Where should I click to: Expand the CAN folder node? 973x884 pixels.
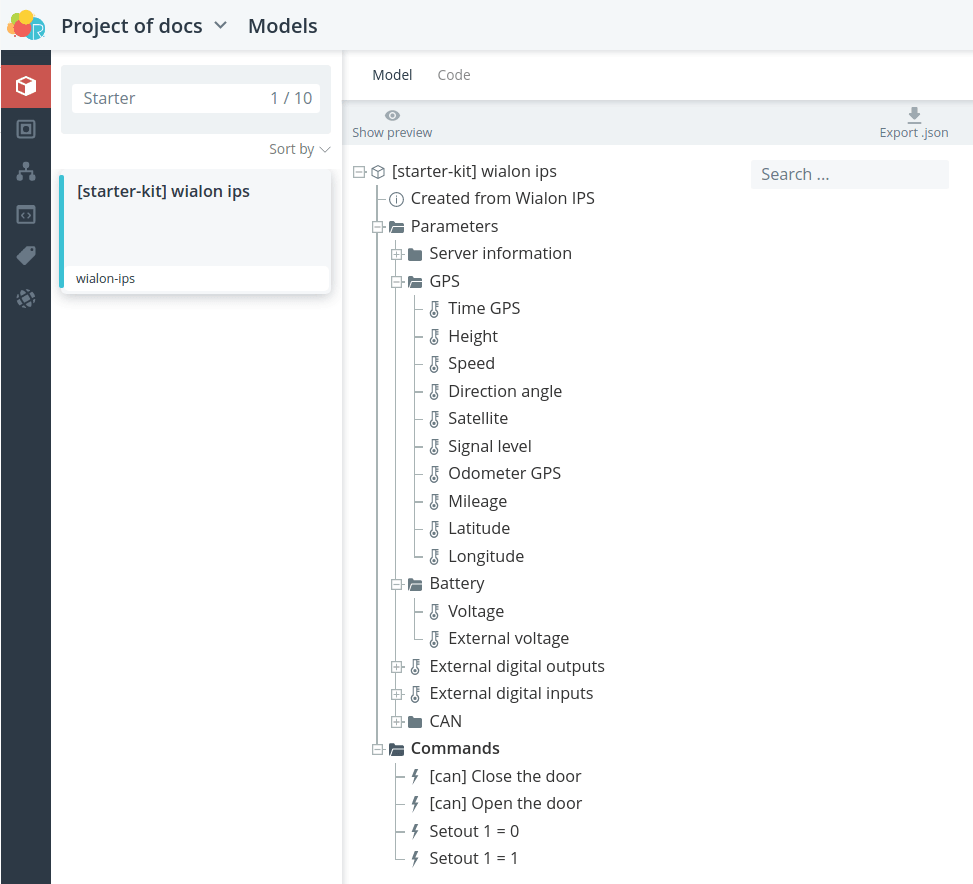[x=397, y=722]
